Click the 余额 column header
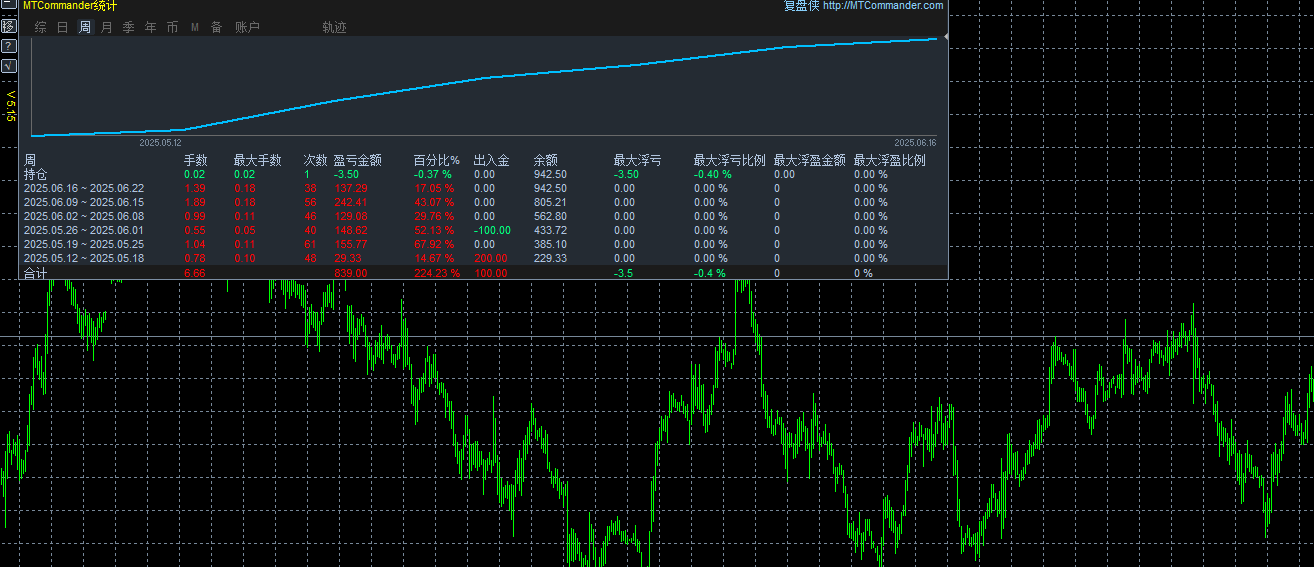This screenshot has height=567, width=1314. coord(545,160)
